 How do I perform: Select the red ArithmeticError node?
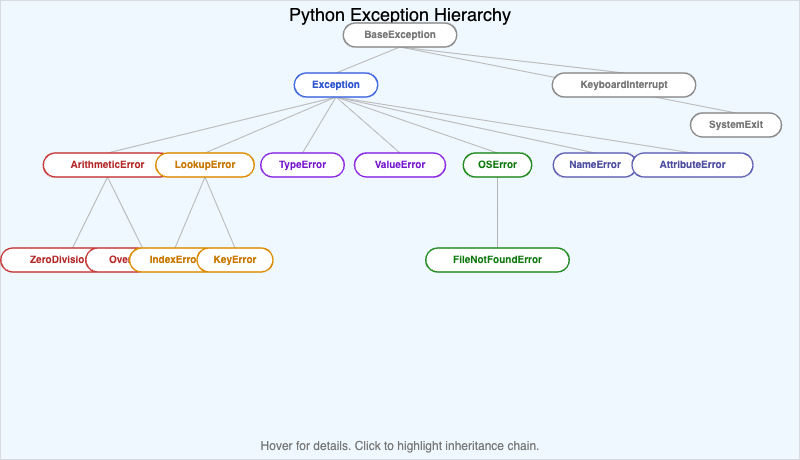click(98, 165)
